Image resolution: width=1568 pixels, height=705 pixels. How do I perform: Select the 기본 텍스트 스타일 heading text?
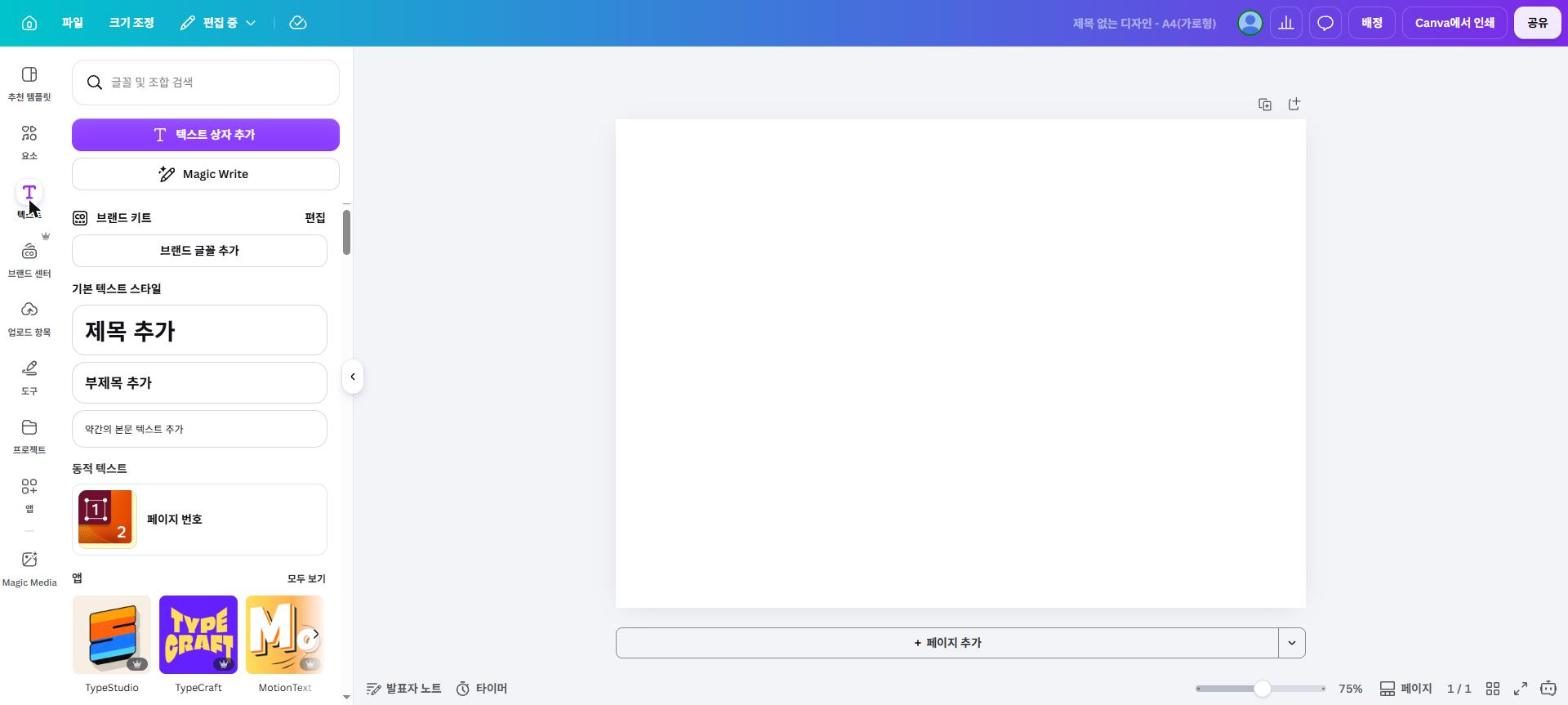click(x=116, y=289)
